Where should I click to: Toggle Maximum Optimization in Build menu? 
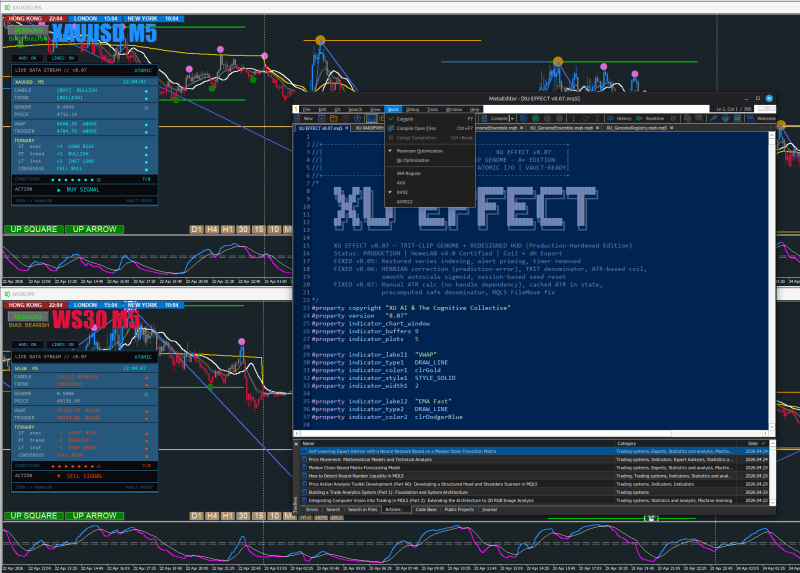tap(431, 151)
